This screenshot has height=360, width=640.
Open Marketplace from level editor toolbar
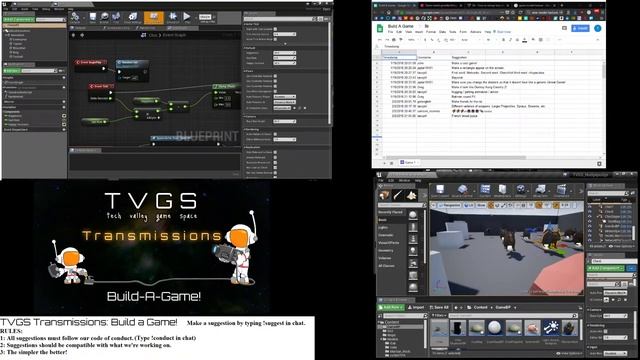click(x=502, y=191)
